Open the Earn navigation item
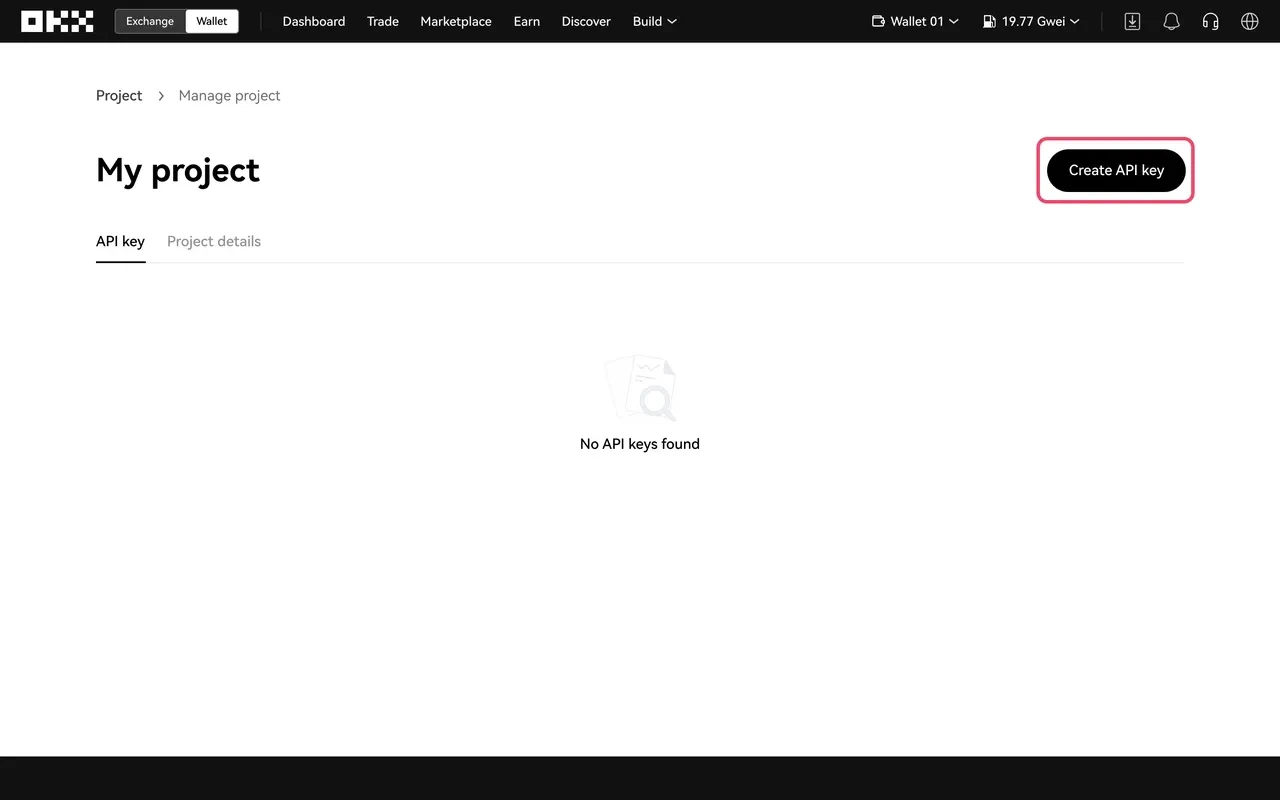 click(527, 21)
